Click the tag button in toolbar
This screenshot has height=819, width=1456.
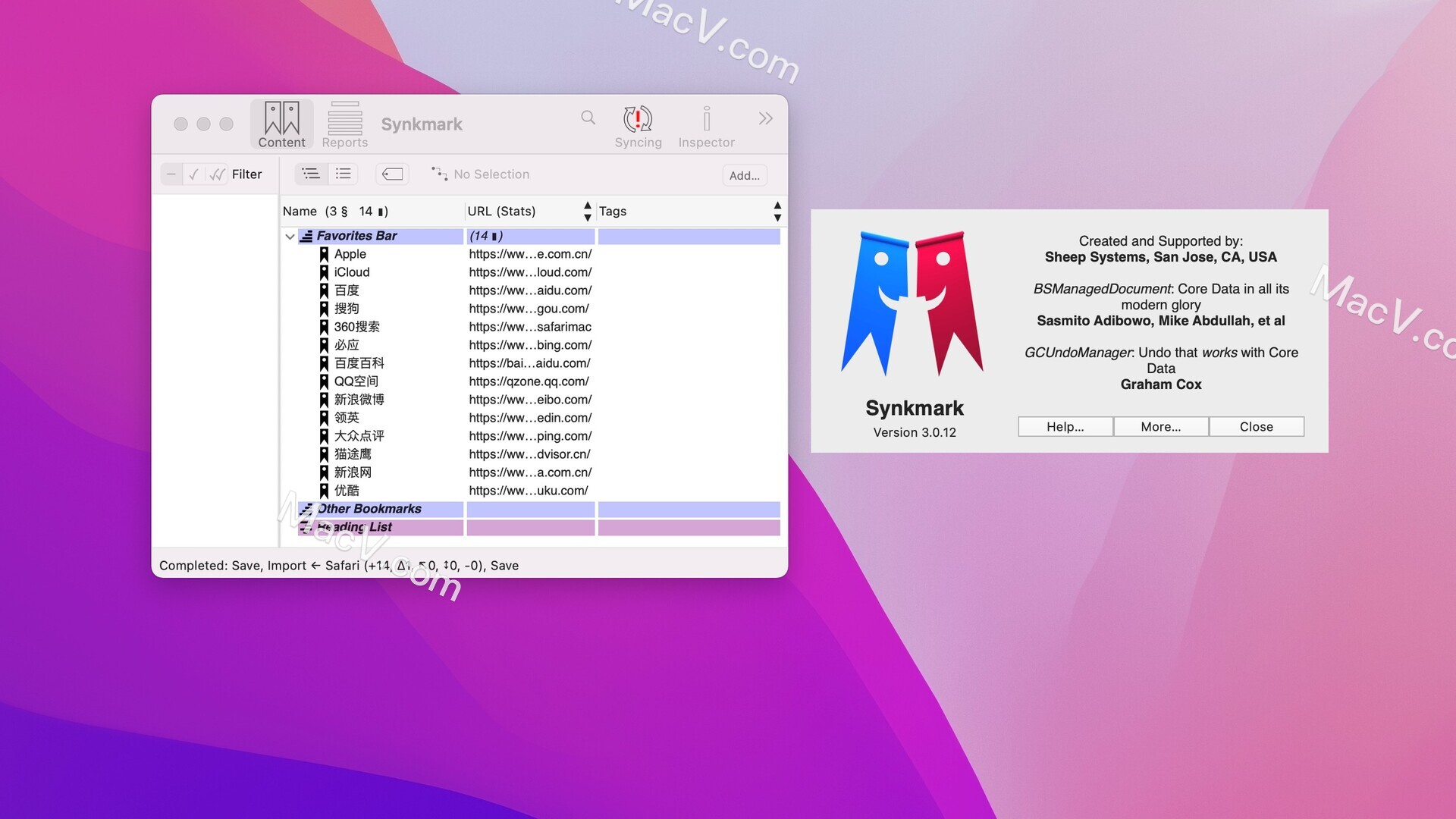392,174
